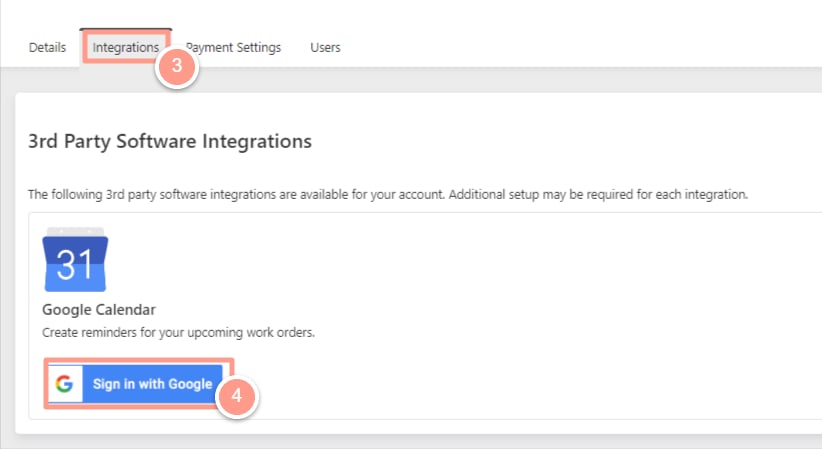This screenshot has height=449, width=822.
Task: Switch to the Integrations tab
Action: [126, 47]
